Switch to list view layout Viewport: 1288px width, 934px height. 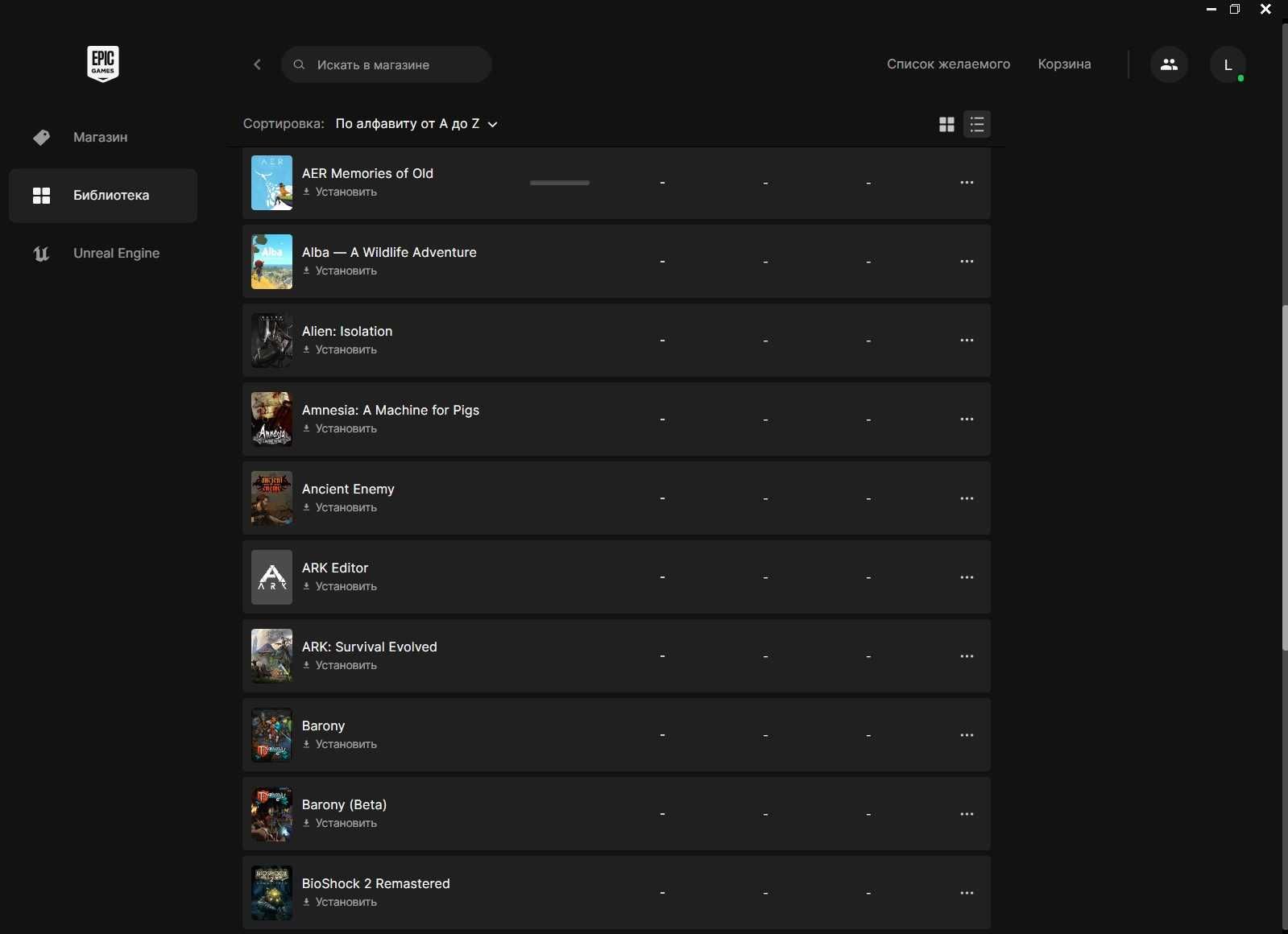point(977,124)
